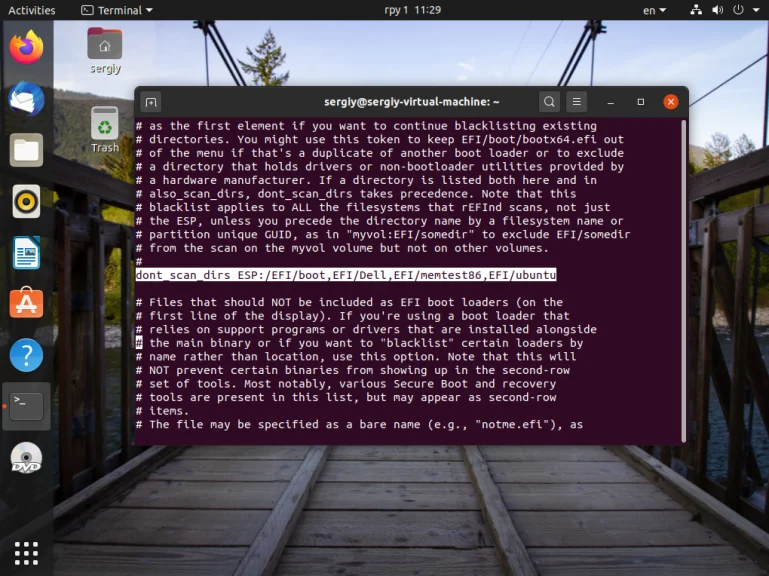
Task: Click text 'EFI/boot/bootx64.efi'
Action: pos(529,139)
